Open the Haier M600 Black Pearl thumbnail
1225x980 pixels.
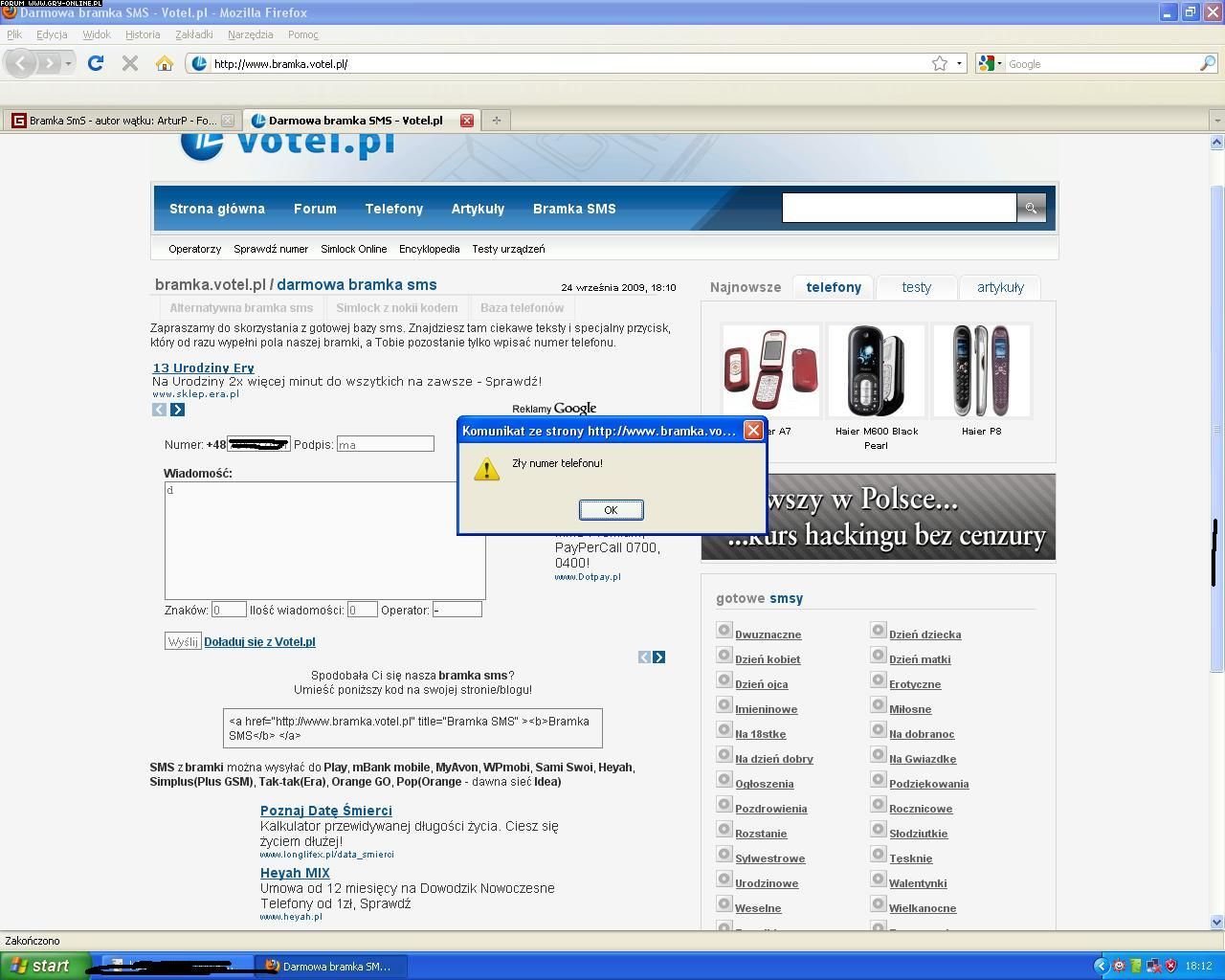click(x=877, y=371)
